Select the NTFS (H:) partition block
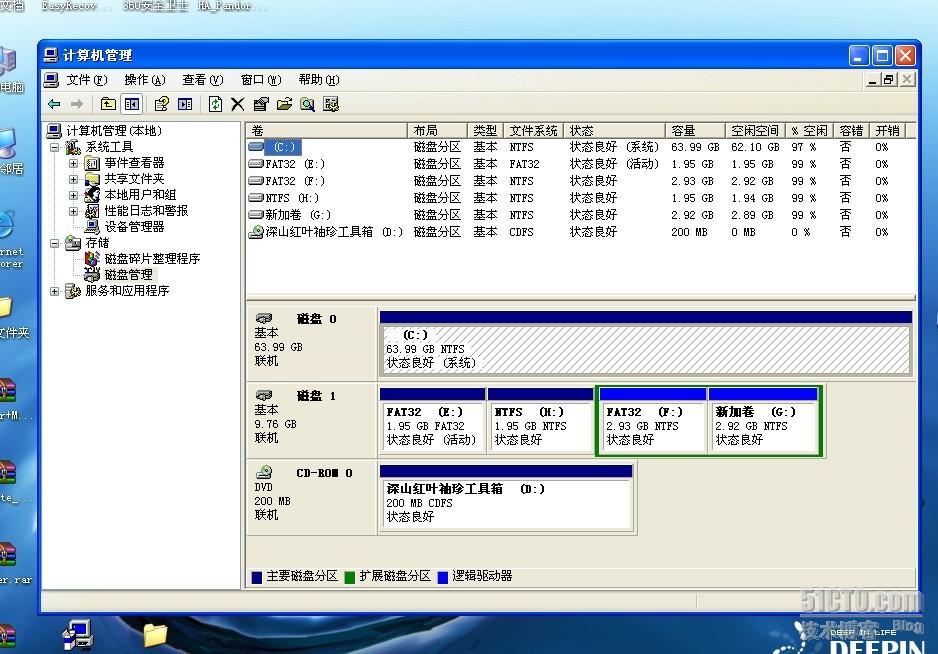This screenshot has width=938, height=654. click(x=540, y=421)
